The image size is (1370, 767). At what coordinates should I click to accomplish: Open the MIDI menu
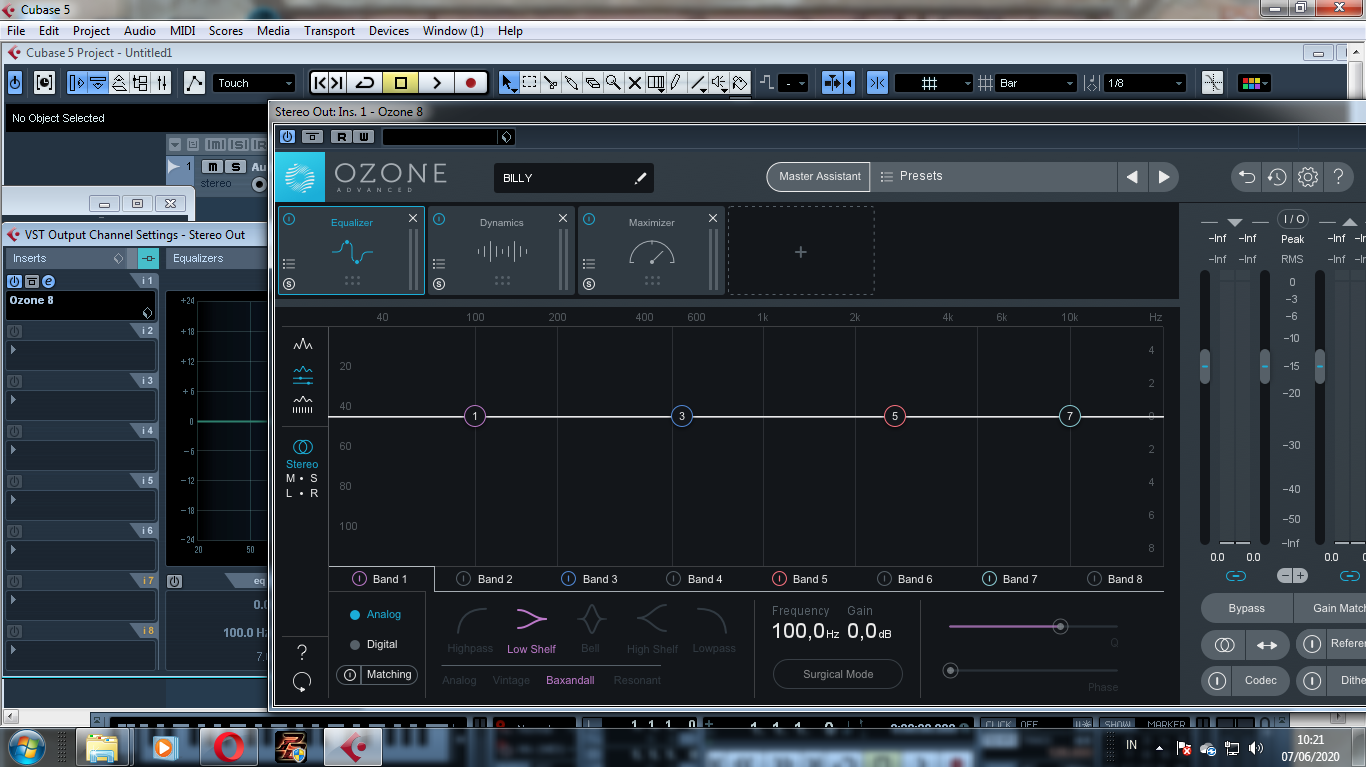[182, 30]
